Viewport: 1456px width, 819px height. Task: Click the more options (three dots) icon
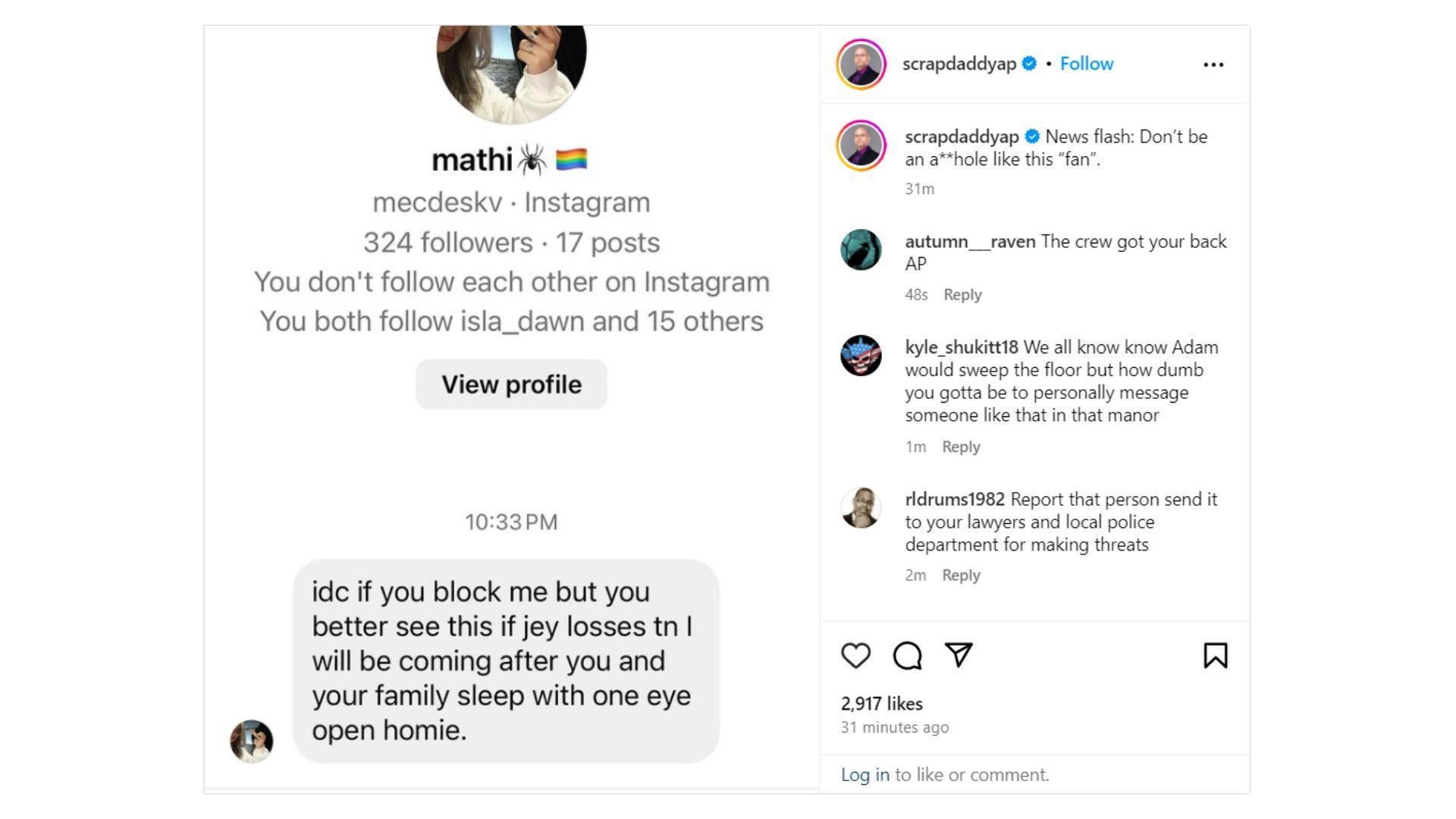[x=1214, y=64]
